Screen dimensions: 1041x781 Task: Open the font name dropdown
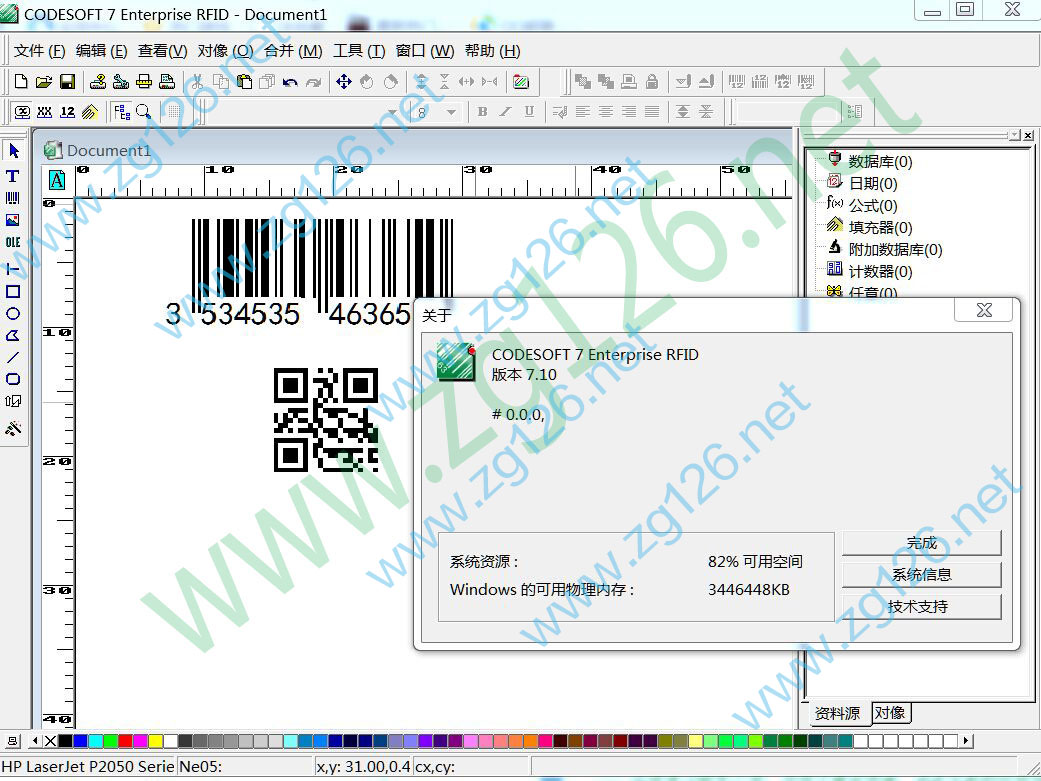pyautogui.click(x=392, y=112)
